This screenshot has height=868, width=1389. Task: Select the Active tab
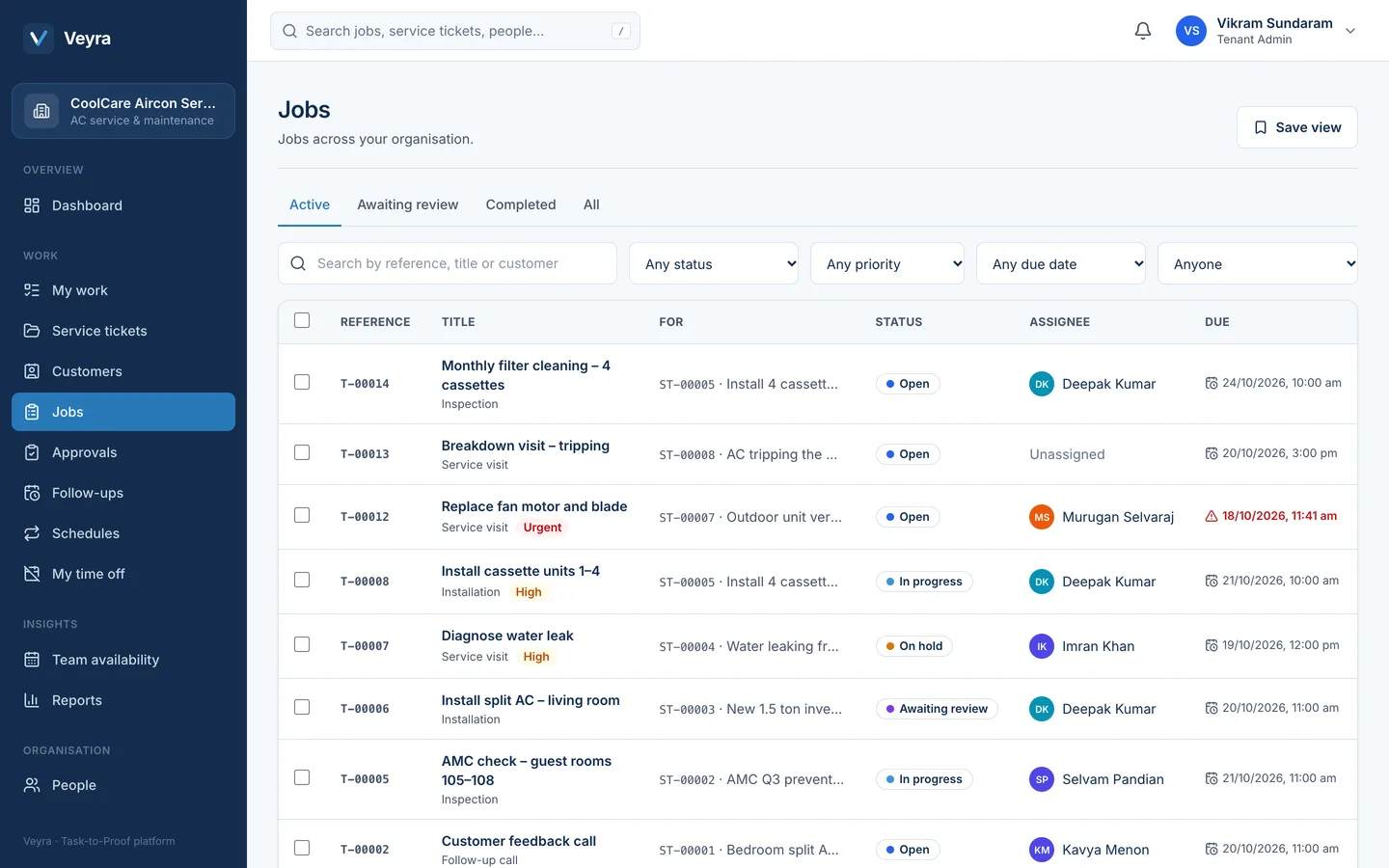pos(310,204)
